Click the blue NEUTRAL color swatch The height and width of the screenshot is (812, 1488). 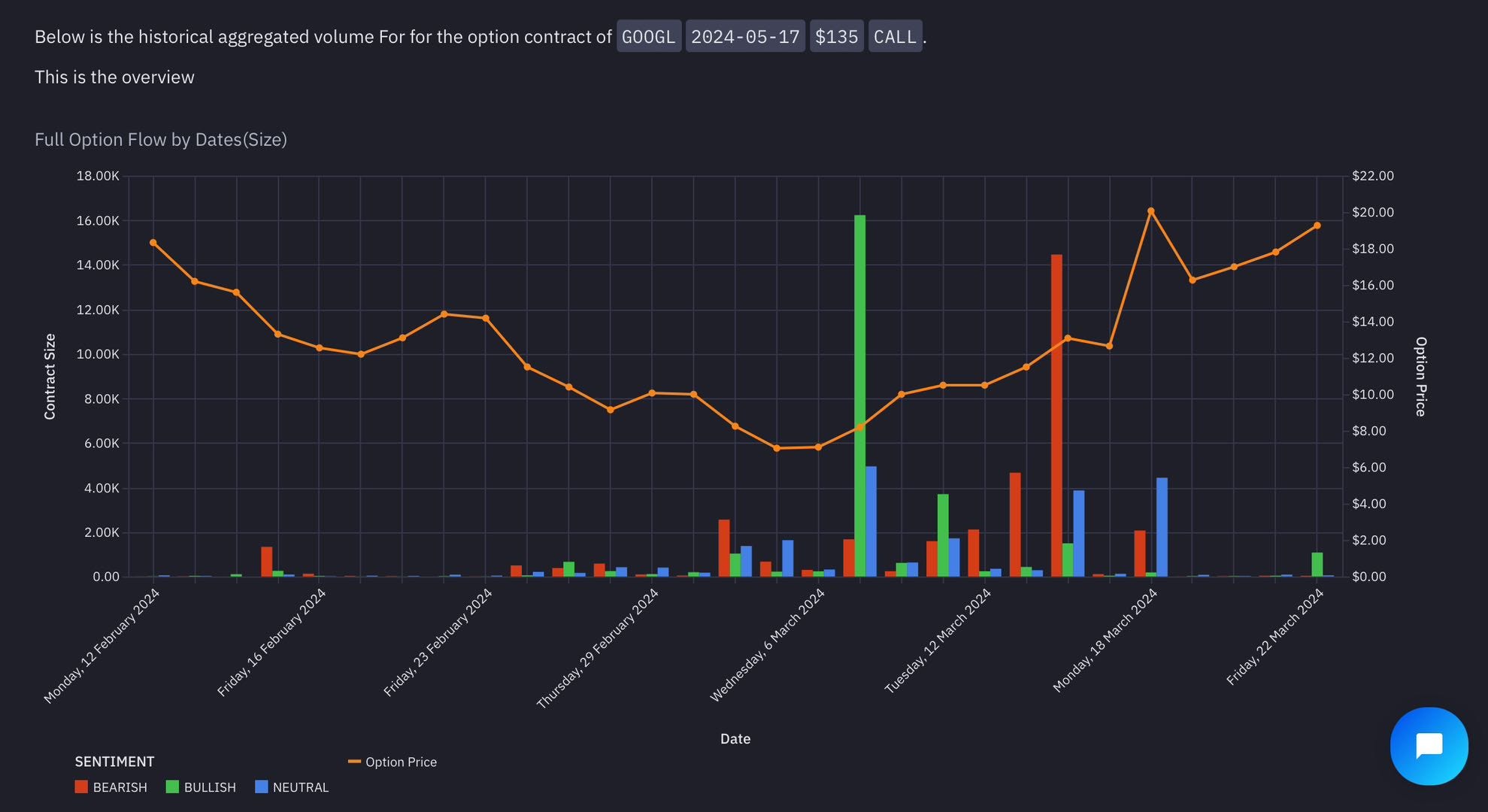[x=262, y=787]
